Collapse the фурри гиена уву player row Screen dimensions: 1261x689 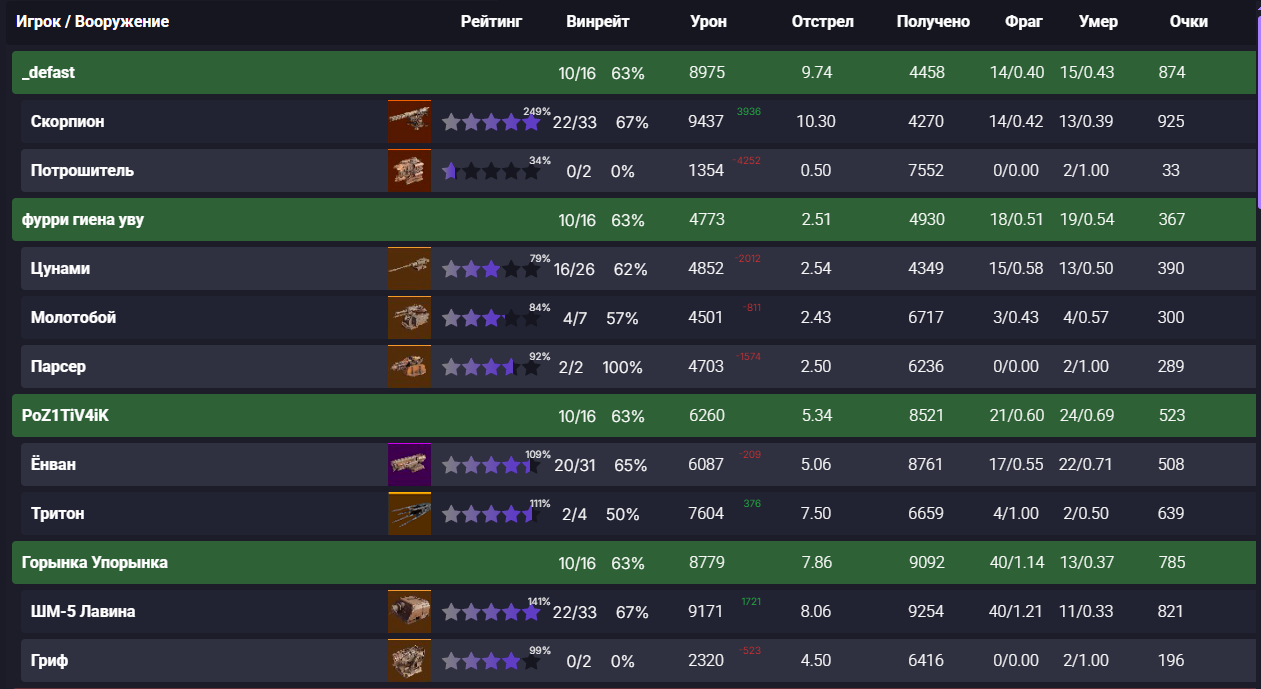point(634,219)
